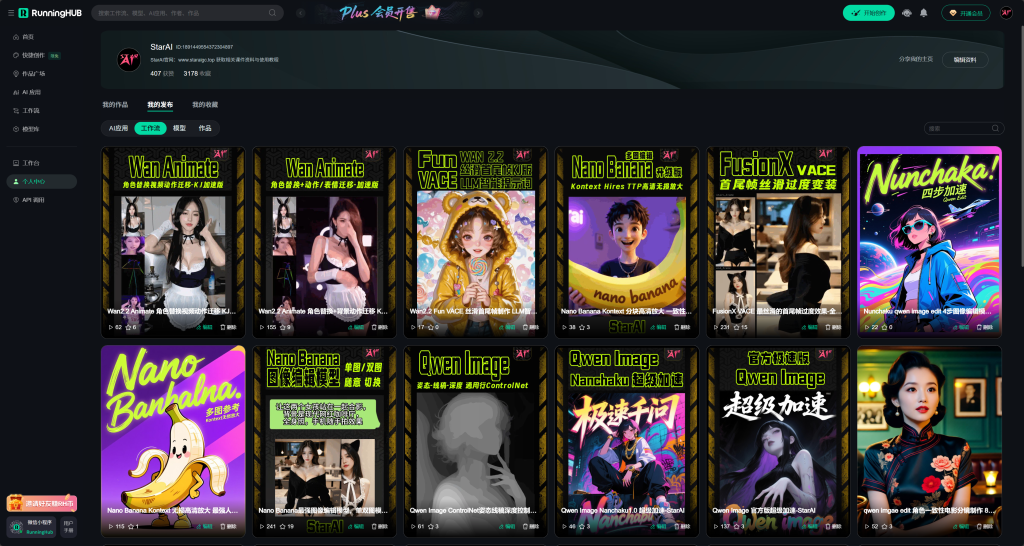Image resolution: width=1024 pixels, height=546 pixels.
Task: Click the customer service headset icon
Action: tap(906, 13)
